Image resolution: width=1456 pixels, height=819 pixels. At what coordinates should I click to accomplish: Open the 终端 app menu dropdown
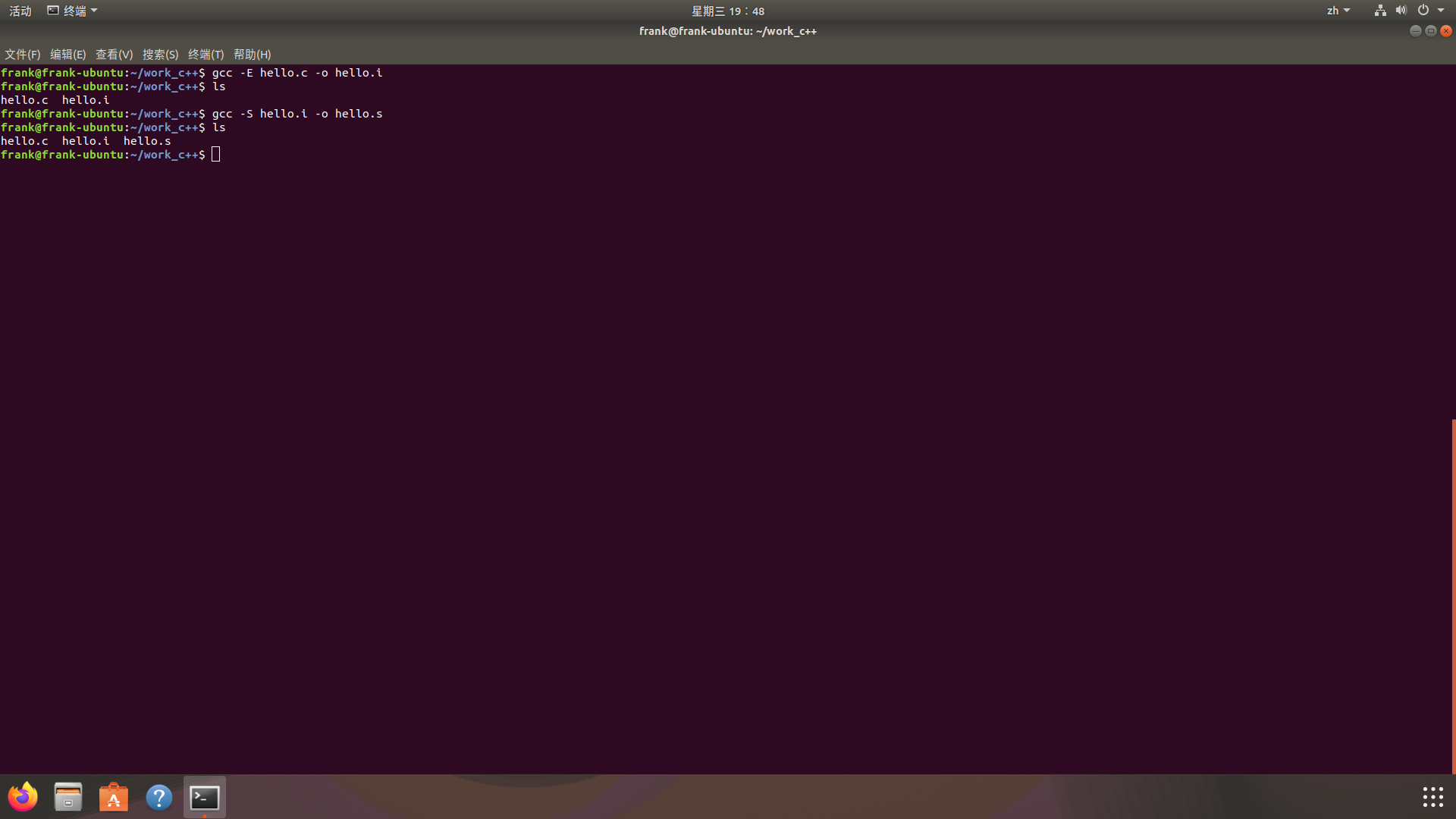click(73, 11)
